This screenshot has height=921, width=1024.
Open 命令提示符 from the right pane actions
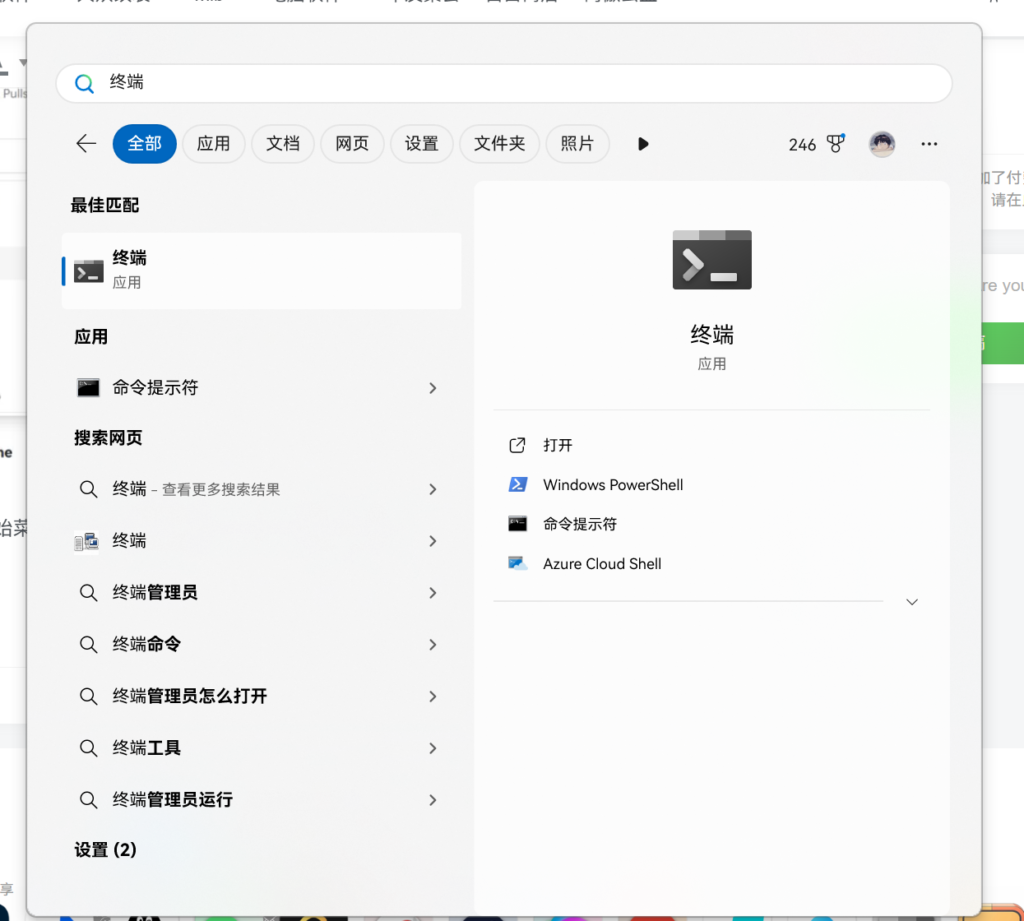pyautogui.click(x=579, y=524)
